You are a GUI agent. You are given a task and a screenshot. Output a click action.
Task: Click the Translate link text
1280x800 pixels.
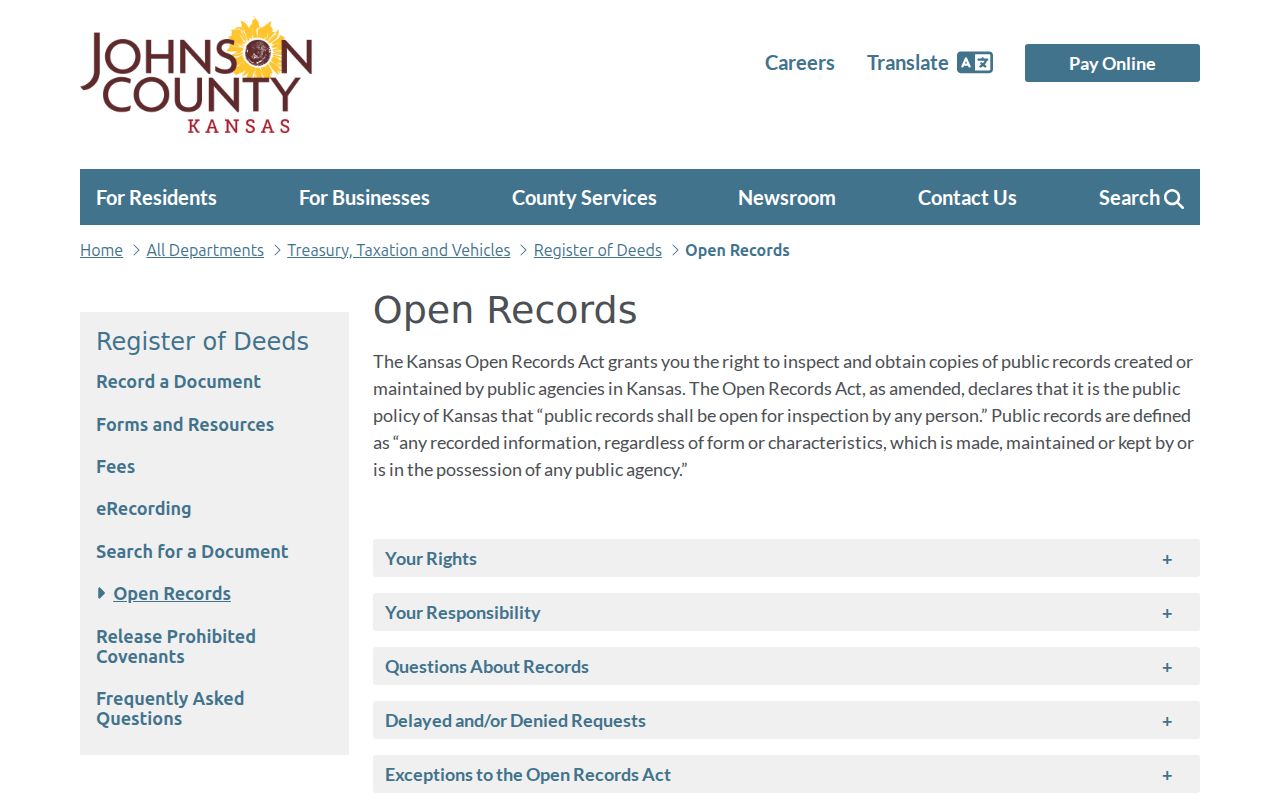point(908,63)
